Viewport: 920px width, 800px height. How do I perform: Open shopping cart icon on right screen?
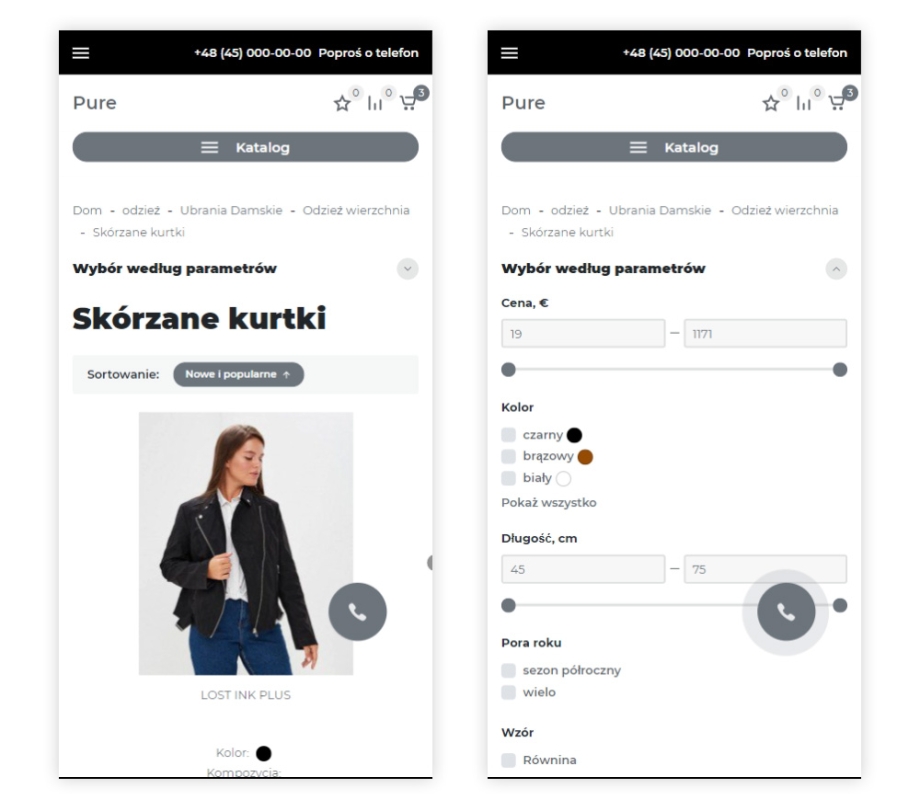(x=837, y=103)
